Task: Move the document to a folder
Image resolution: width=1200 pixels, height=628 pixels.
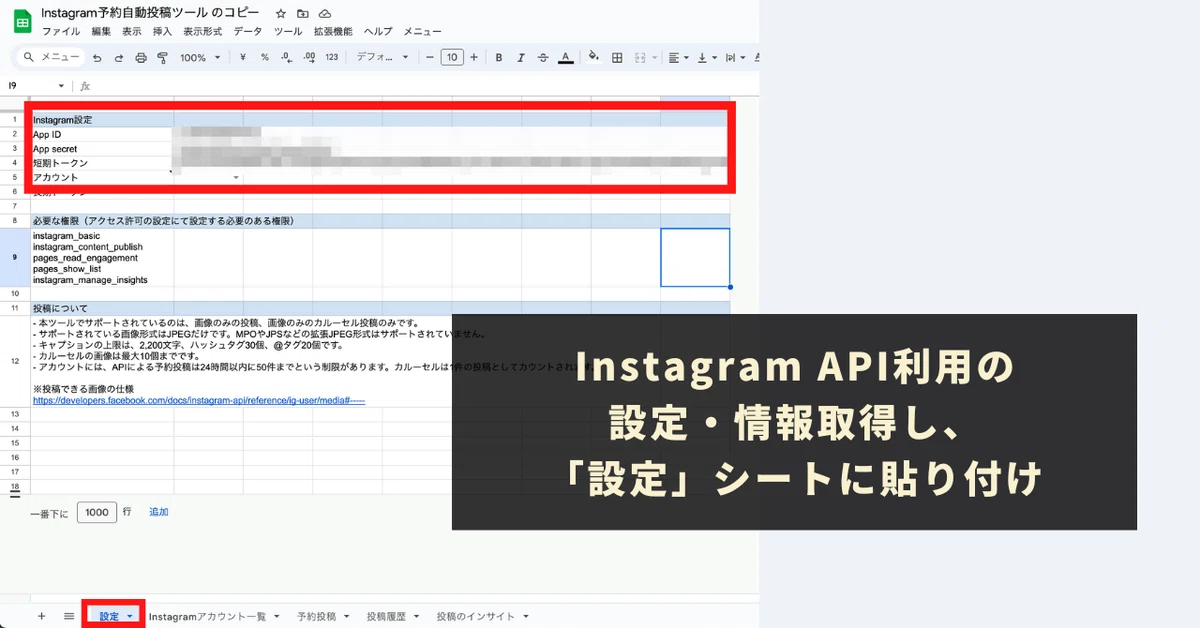Action: point(302,14)
